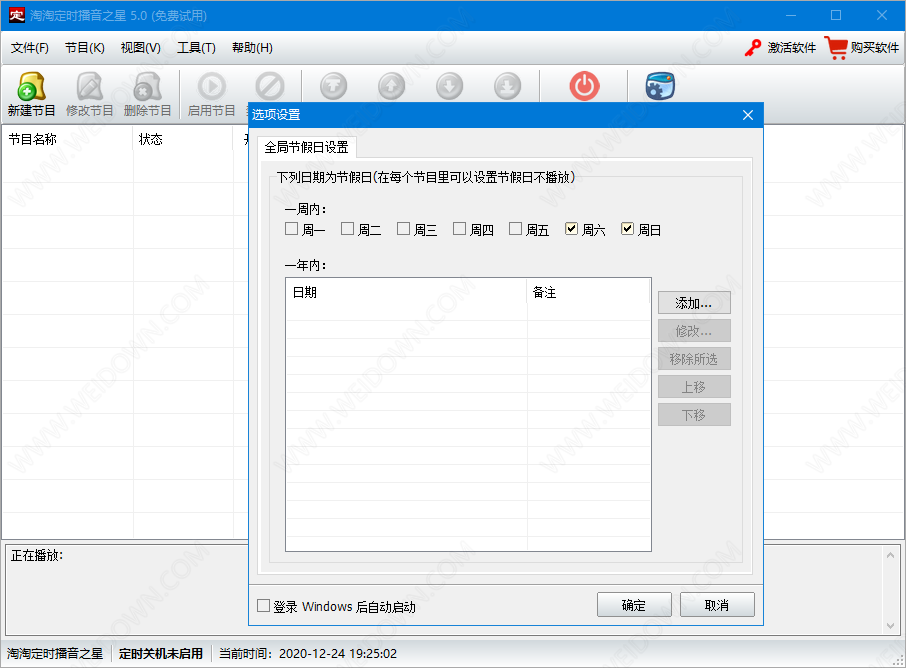Enable 登录 Windows 后自动启动 checkbox

click(x=263, y=606)
